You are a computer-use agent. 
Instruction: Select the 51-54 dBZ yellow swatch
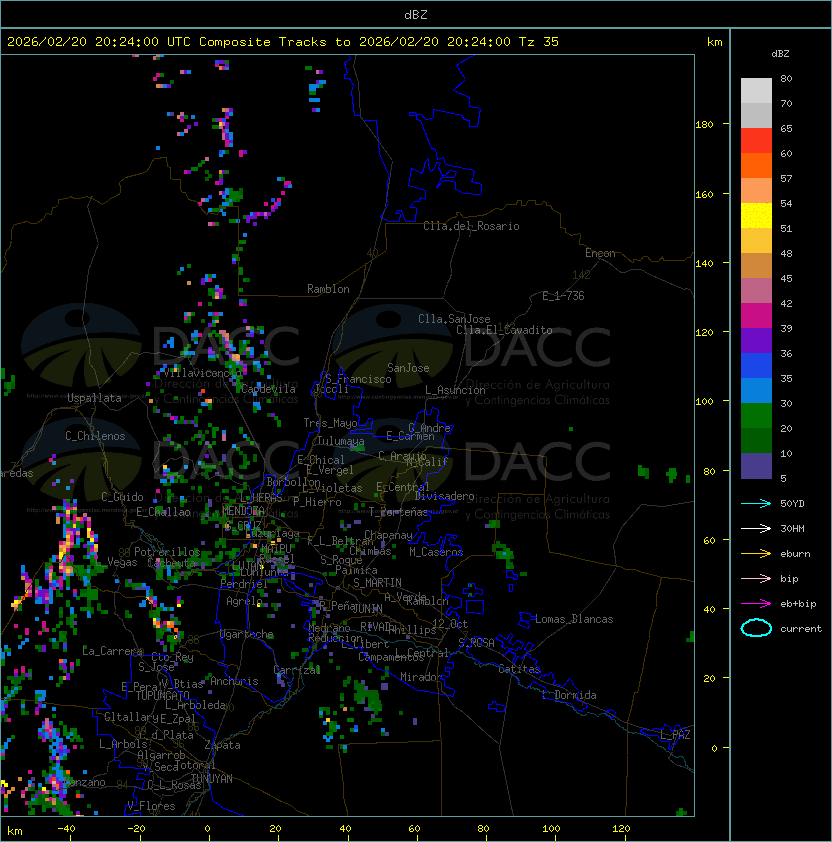click(x=756, y=216)
